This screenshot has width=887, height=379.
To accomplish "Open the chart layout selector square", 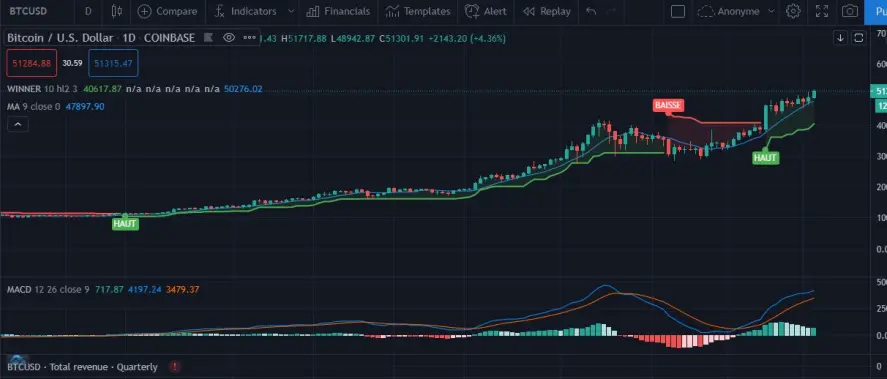I will pyautogui.click(x=678, y=11).
